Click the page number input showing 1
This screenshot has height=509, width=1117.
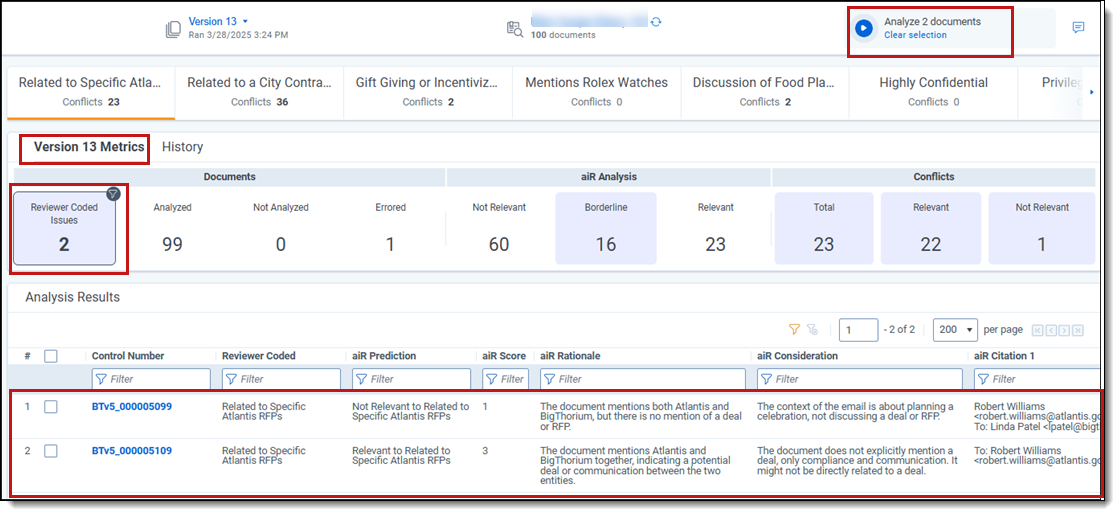click(858, 330)
